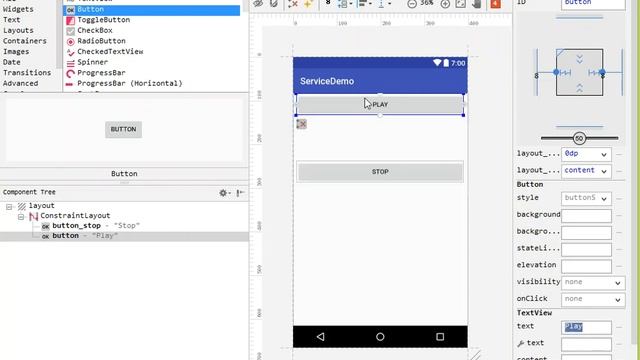Click the stateListAnimator property field

586,249
